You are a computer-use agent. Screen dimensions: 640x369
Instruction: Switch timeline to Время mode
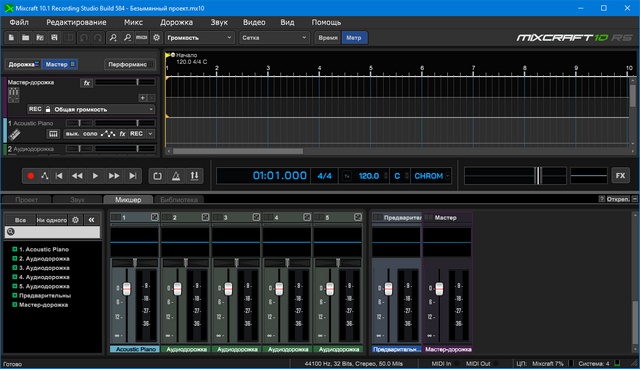coord(328,38)
